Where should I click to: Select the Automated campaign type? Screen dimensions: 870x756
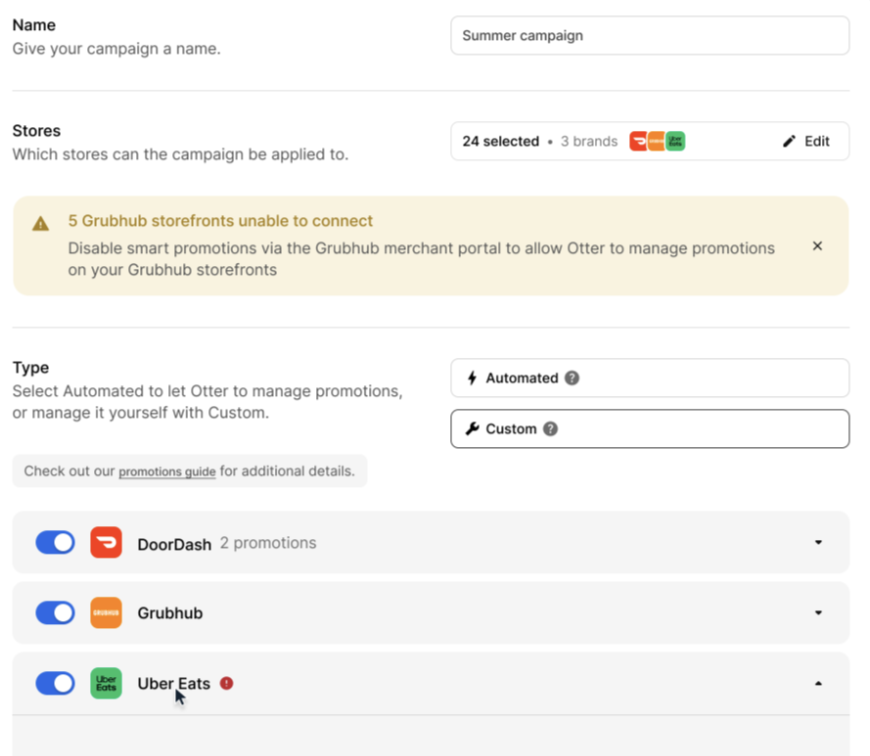click(650, 378)
